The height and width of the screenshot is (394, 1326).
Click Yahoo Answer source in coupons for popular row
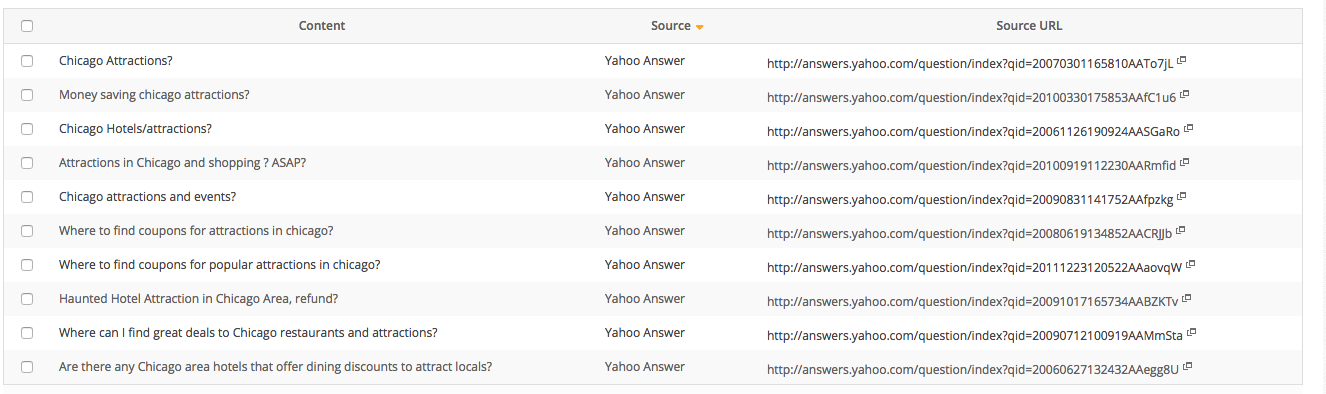[x=645, y=265]
